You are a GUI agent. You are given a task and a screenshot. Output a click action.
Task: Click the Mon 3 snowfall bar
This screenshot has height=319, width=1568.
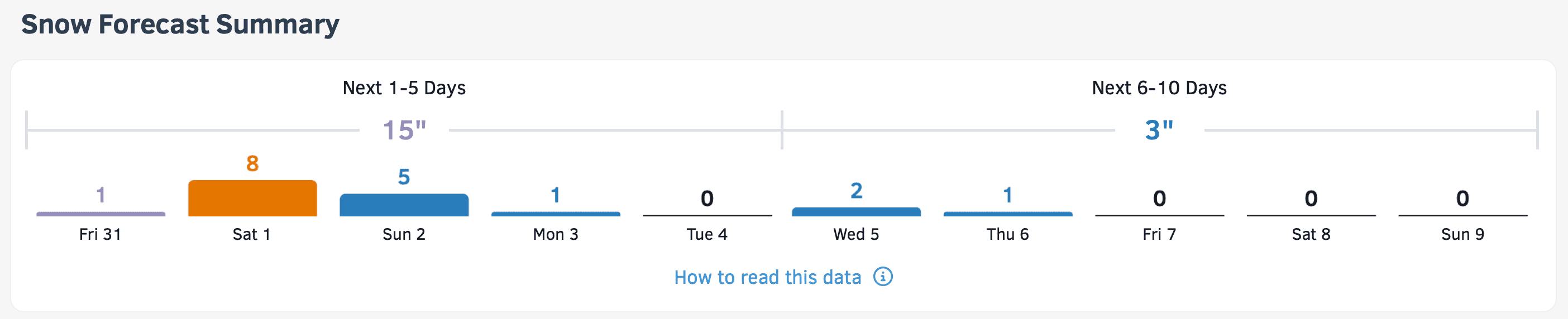pyautogui.click(x=555, y=214)
